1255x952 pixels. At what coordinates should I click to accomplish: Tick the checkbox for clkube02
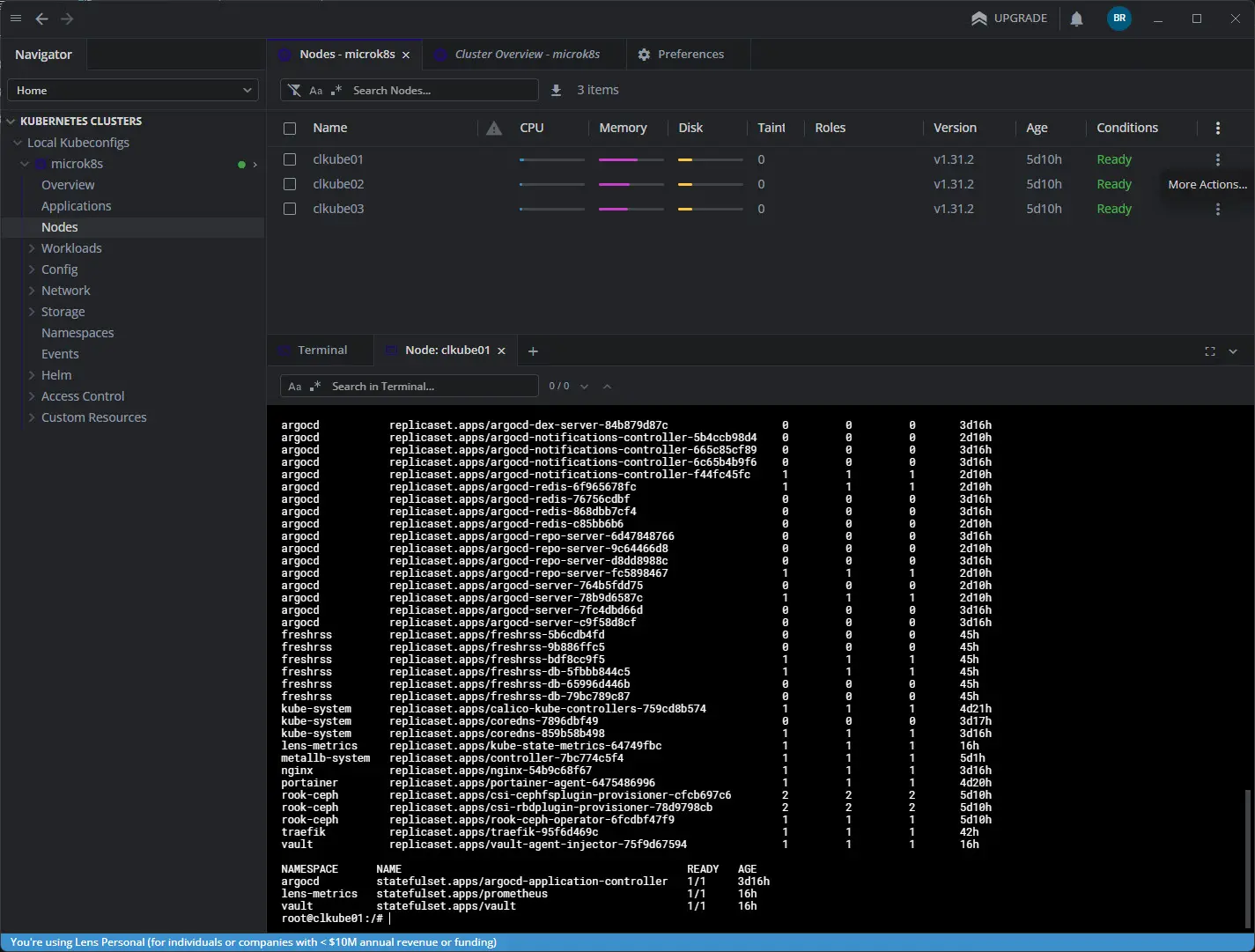click(x=290, y=184)
